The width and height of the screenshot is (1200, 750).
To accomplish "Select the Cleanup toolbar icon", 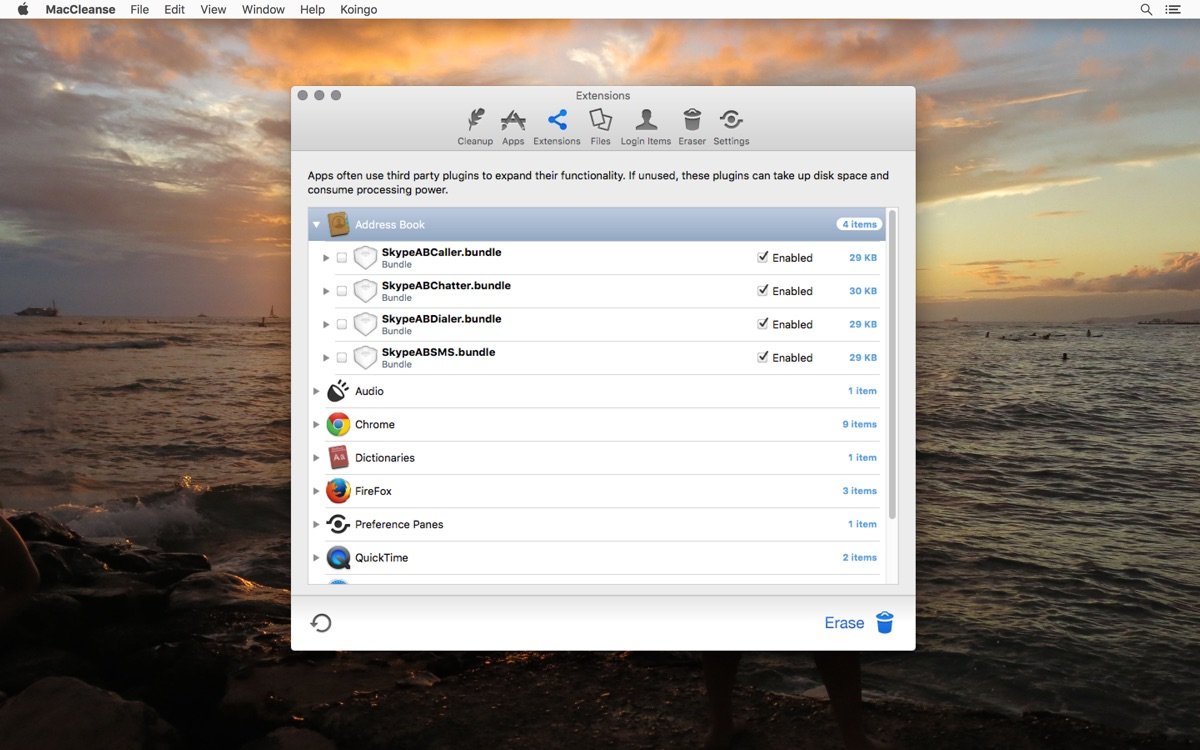I will 475,122.
